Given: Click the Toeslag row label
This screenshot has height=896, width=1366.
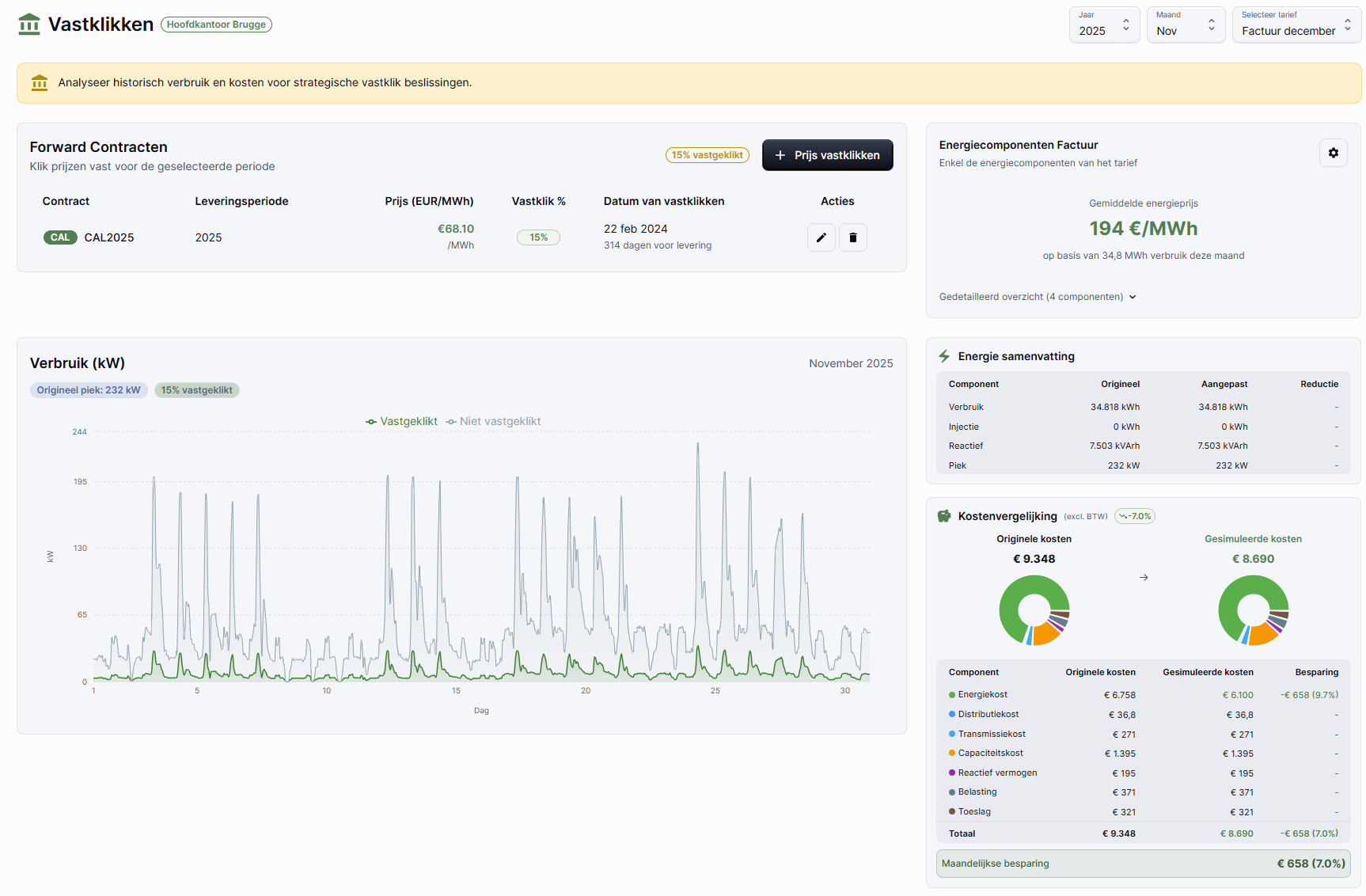Looking at the screenshot, I should tap(974, 812).
